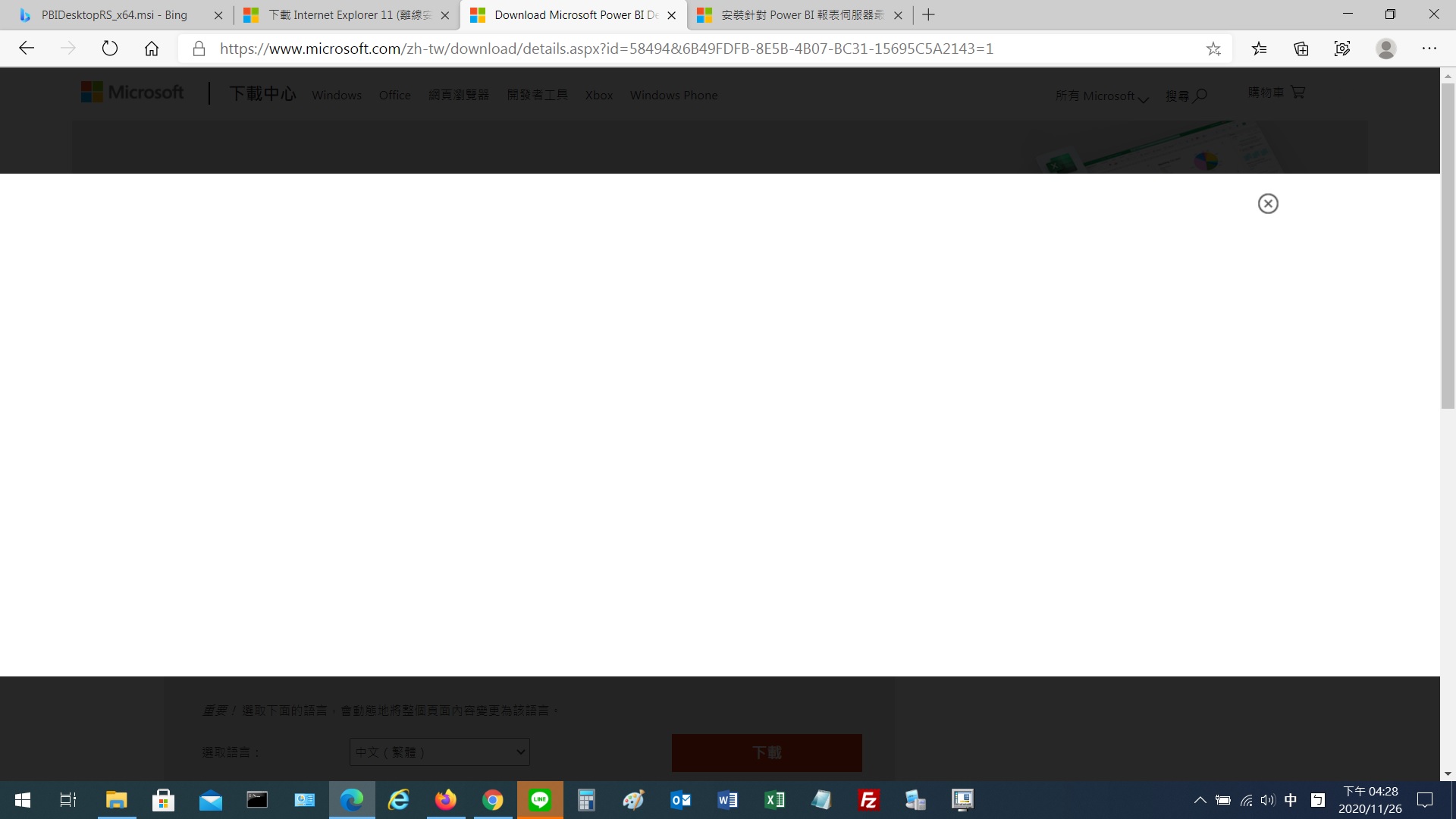Open the command prompt taskbar icon

(x=257, y=800)
